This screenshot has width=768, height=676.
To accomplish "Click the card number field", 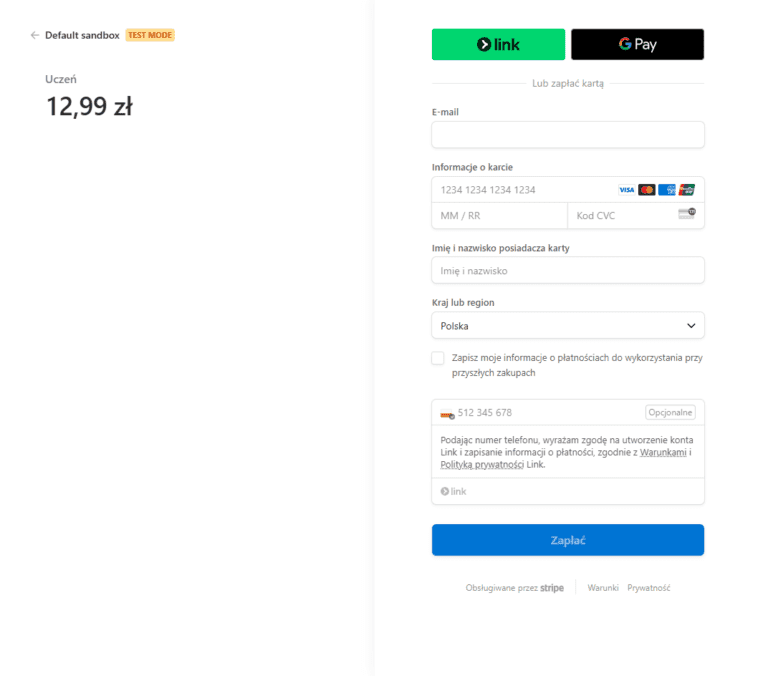I will (520, 190).
